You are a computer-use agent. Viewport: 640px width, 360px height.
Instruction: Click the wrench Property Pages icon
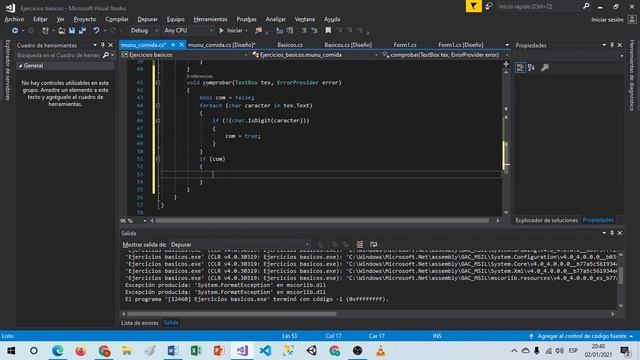[x=544, y=68]
